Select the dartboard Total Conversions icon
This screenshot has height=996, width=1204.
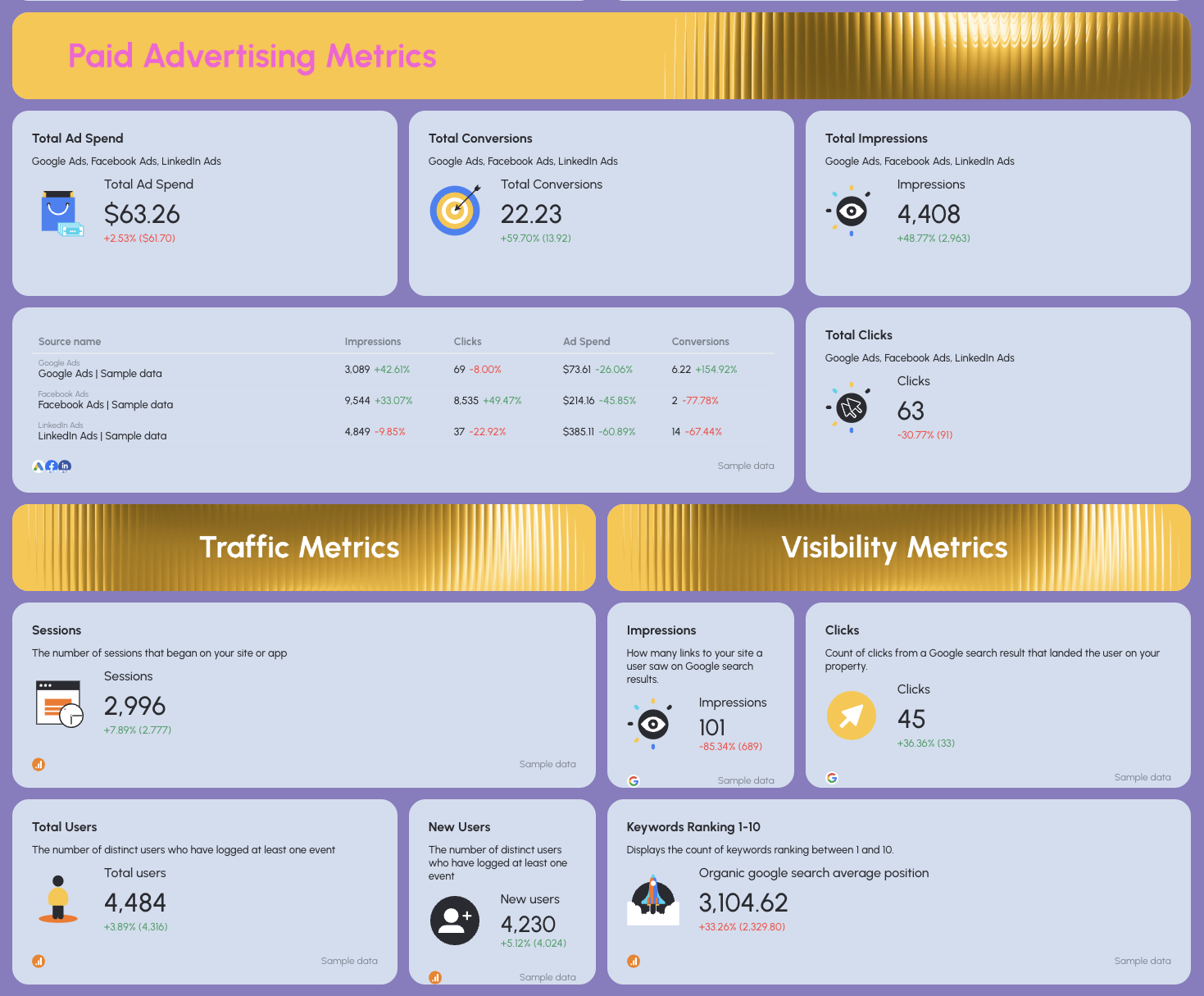[x=455, y=210]
